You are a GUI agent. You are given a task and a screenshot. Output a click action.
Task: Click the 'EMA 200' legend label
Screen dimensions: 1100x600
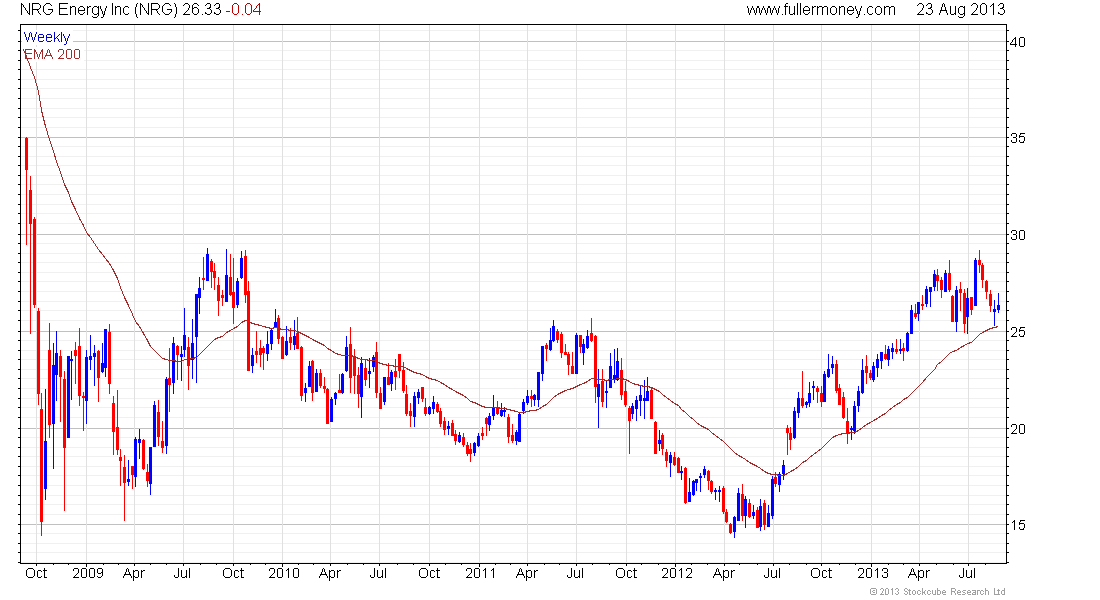point(53,54)
